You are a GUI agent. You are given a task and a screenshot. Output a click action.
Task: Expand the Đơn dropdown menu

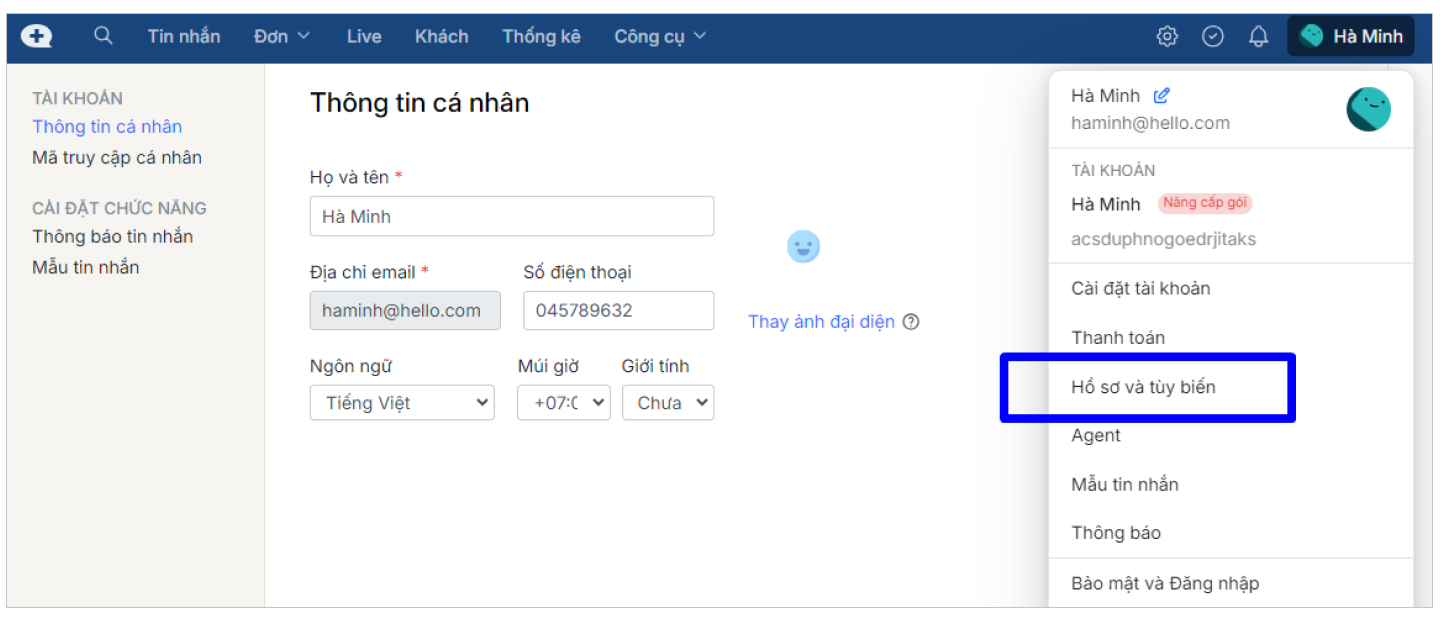click(281, 36)
